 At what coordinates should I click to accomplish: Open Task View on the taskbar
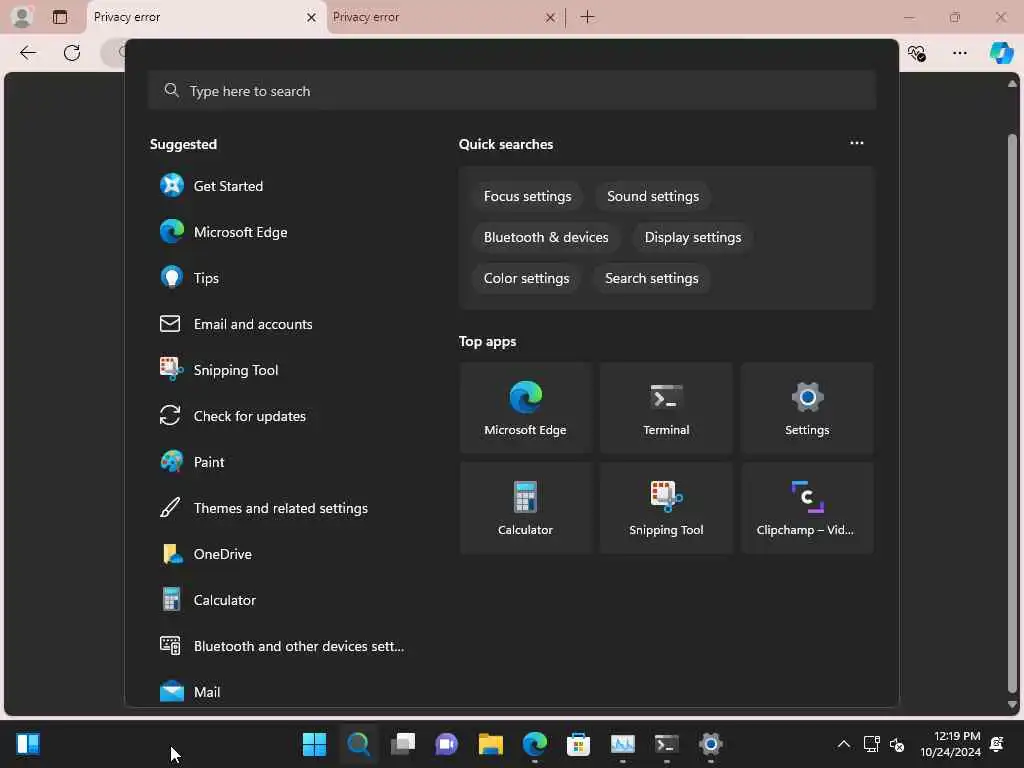pyautogui.click(x=403, y=744)
